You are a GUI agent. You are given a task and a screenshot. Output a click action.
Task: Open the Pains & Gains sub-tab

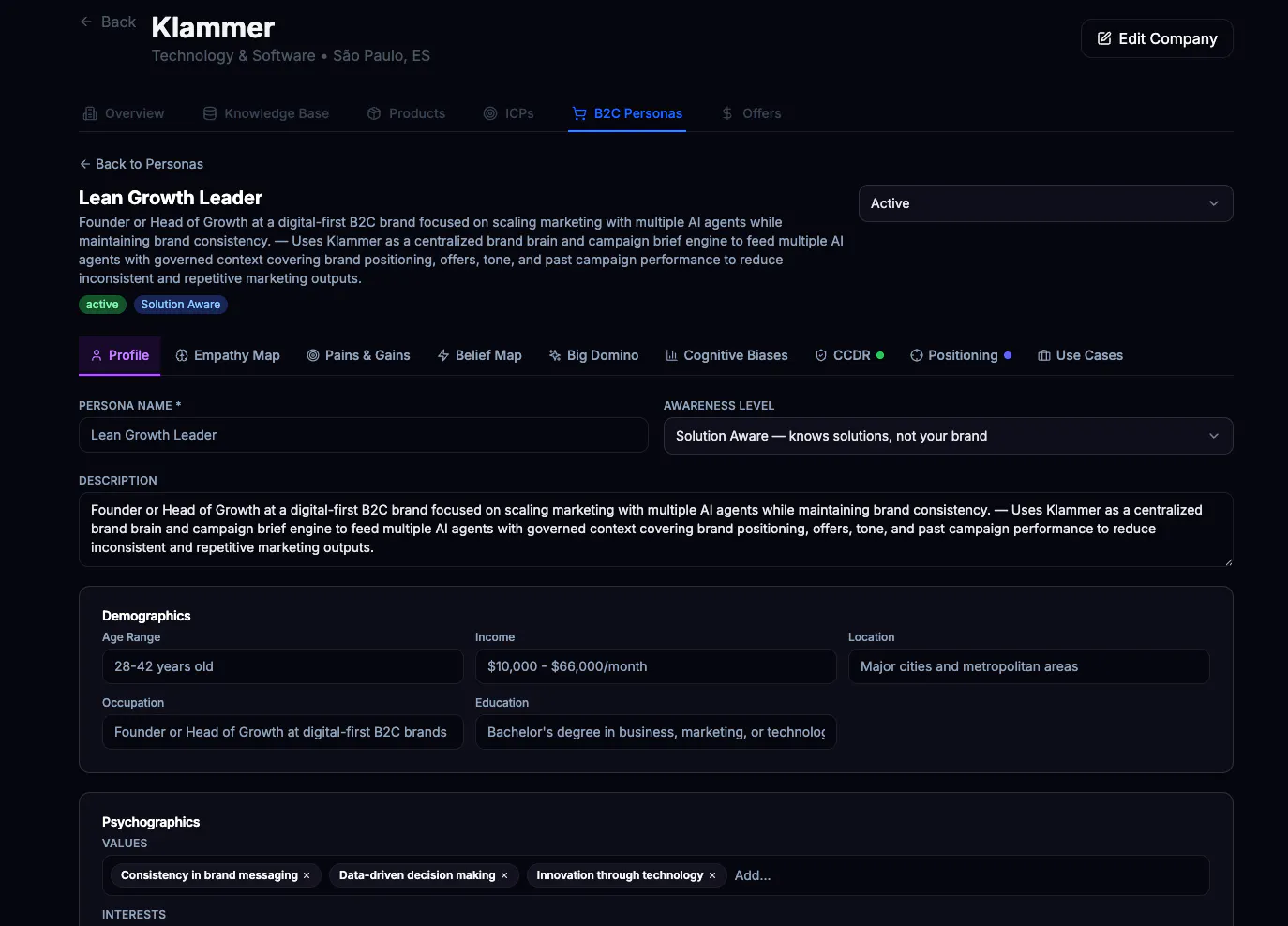click(x=358, y=355)
